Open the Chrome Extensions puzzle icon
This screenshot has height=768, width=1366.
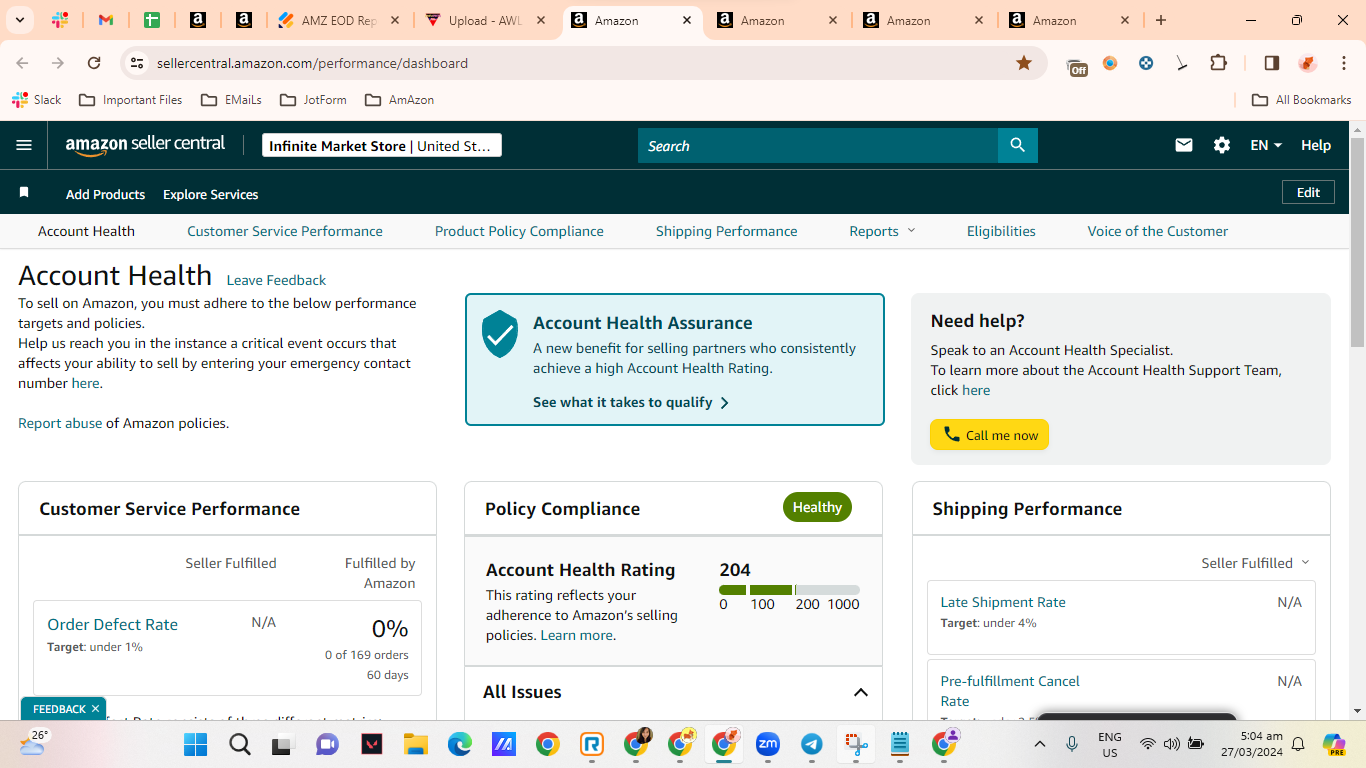point(1218,63)
